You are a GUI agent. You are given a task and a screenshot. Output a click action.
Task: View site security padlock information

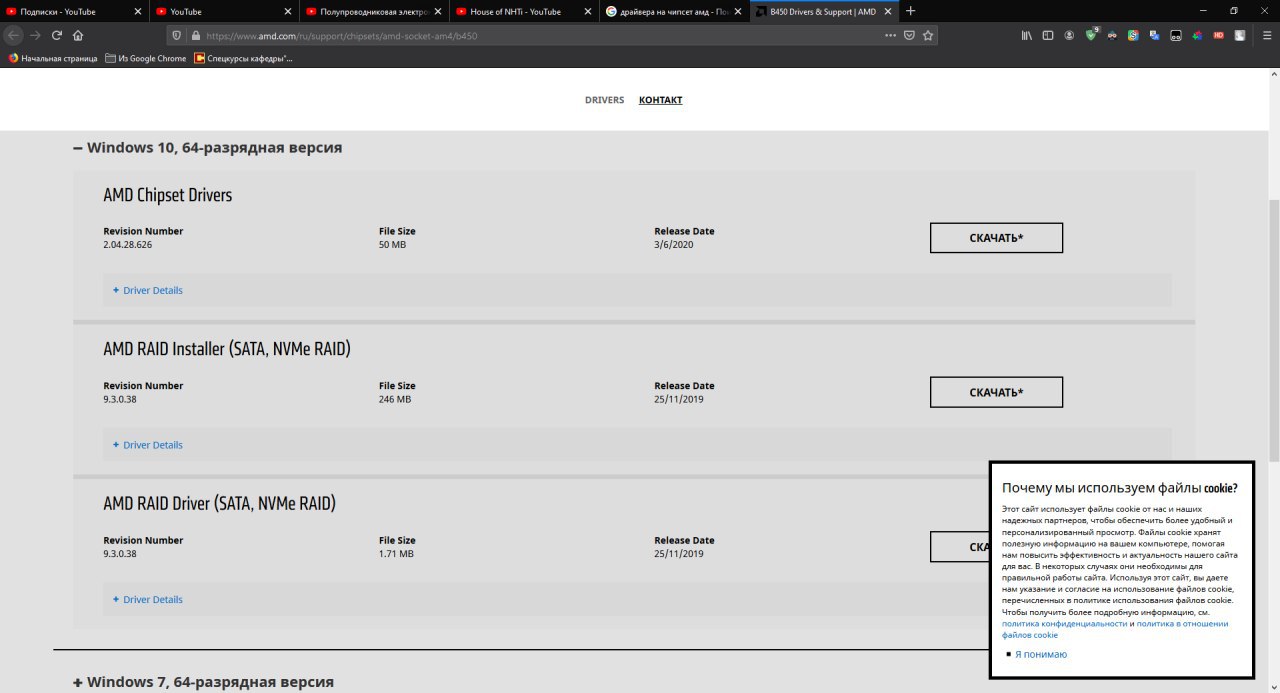click(195, 34)
